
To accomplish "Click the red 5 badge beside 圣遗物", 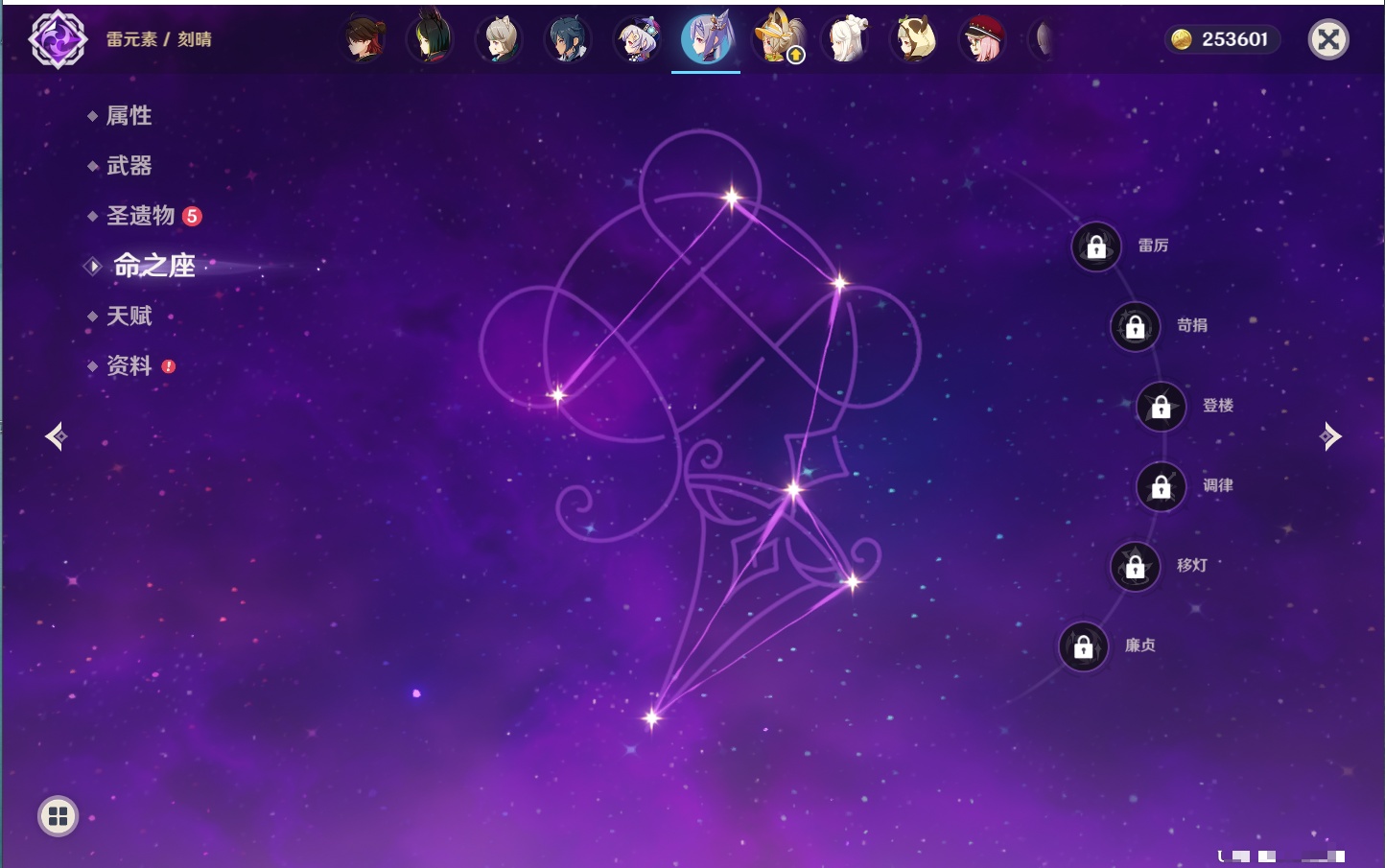I will click(x=192, y=216).
